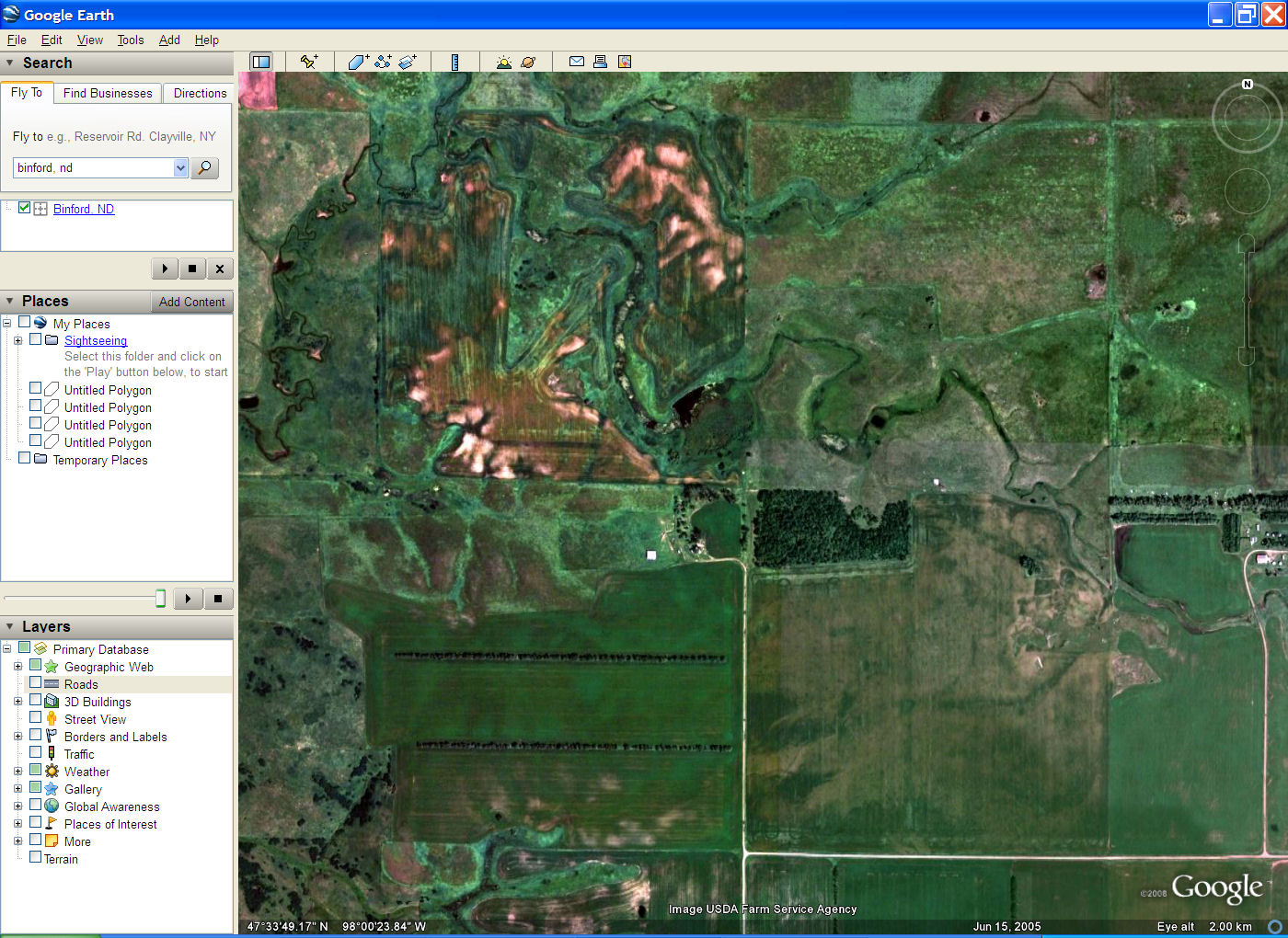The image size is (1288, 938).
Task: Switch to Sky view planet icon
Action: pos(528,62)
